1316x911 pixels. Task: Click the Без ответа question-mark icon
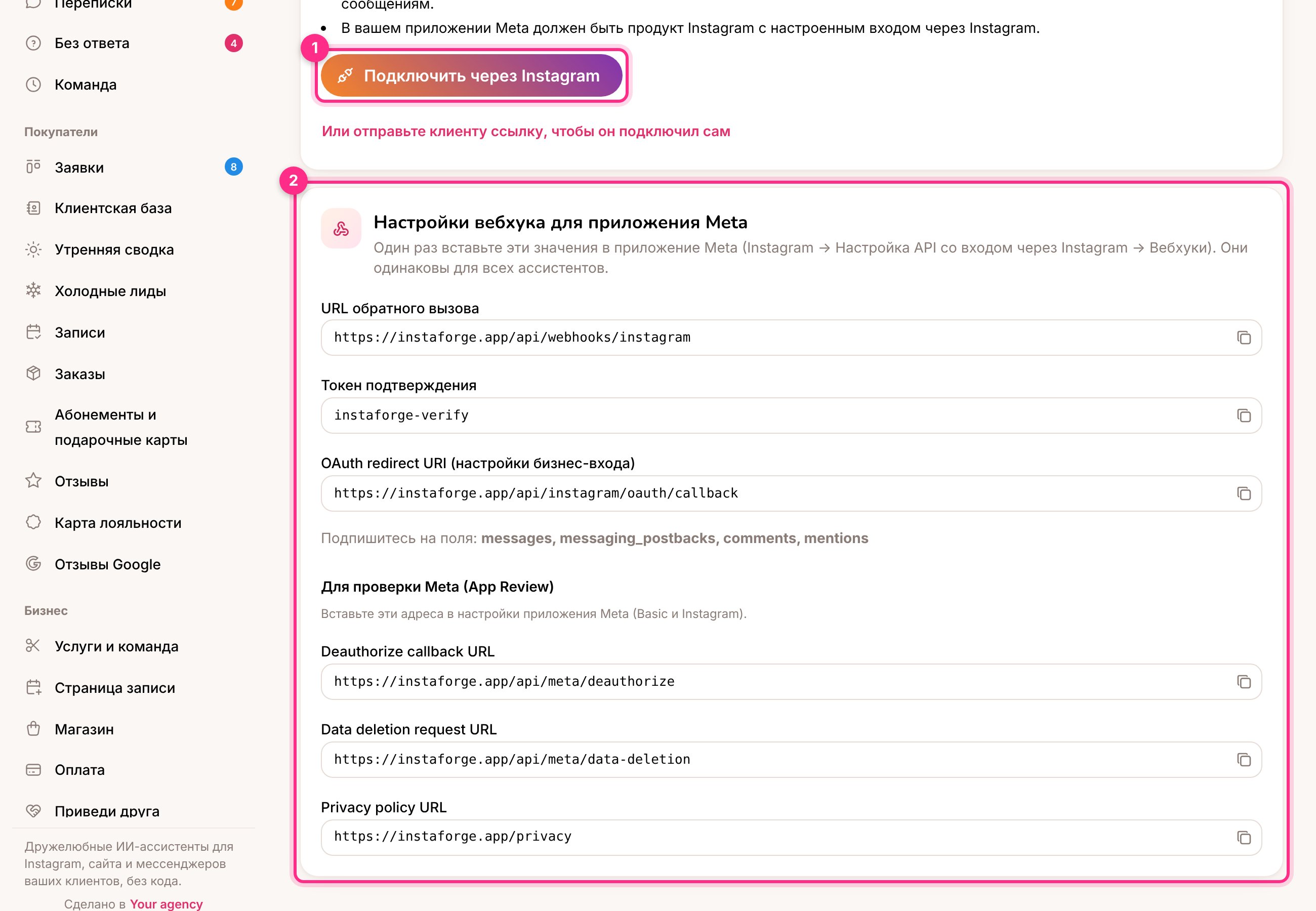[x=34, y=43]
